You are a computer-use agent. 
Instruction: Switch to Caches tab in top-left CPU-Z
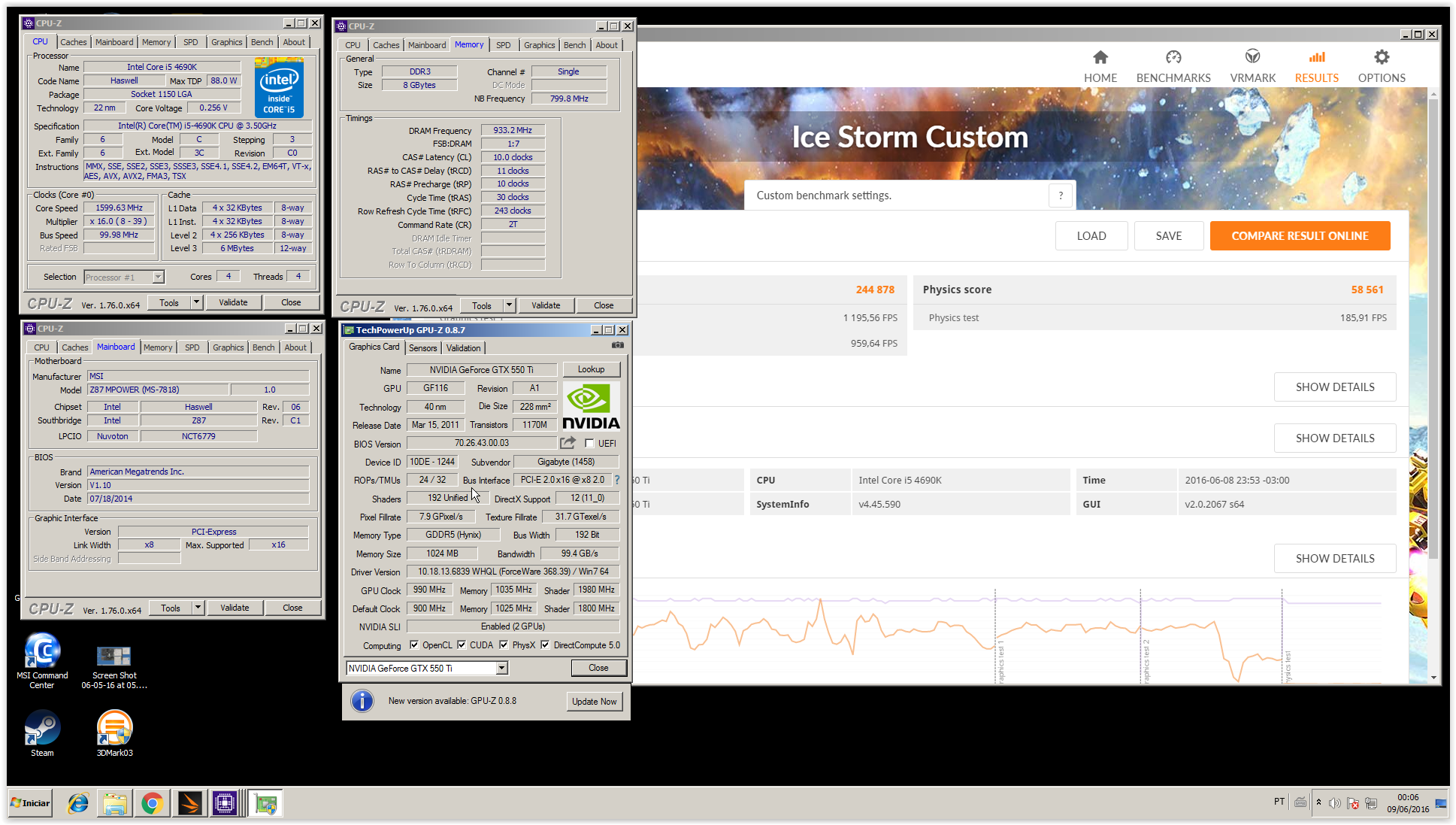pos(73,42)
